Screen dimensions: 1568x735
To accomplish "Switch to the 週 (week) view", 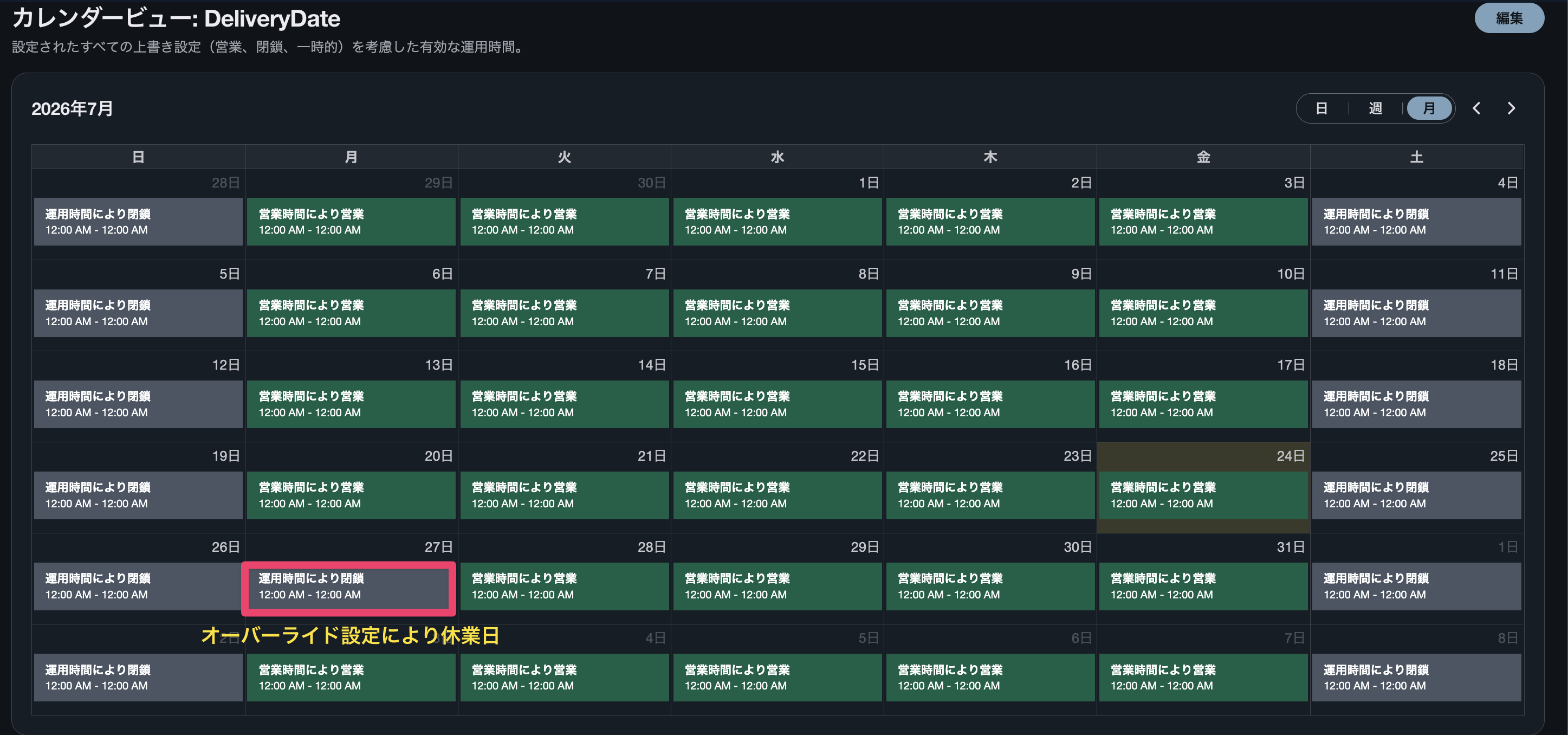I will point(1375,108).
